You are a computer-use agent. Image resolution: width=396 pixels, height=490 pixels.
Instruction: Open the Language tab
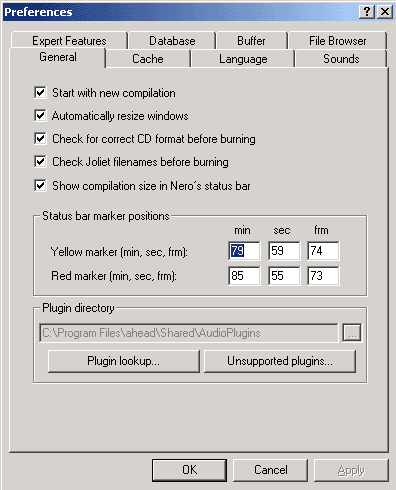(243, 59)
